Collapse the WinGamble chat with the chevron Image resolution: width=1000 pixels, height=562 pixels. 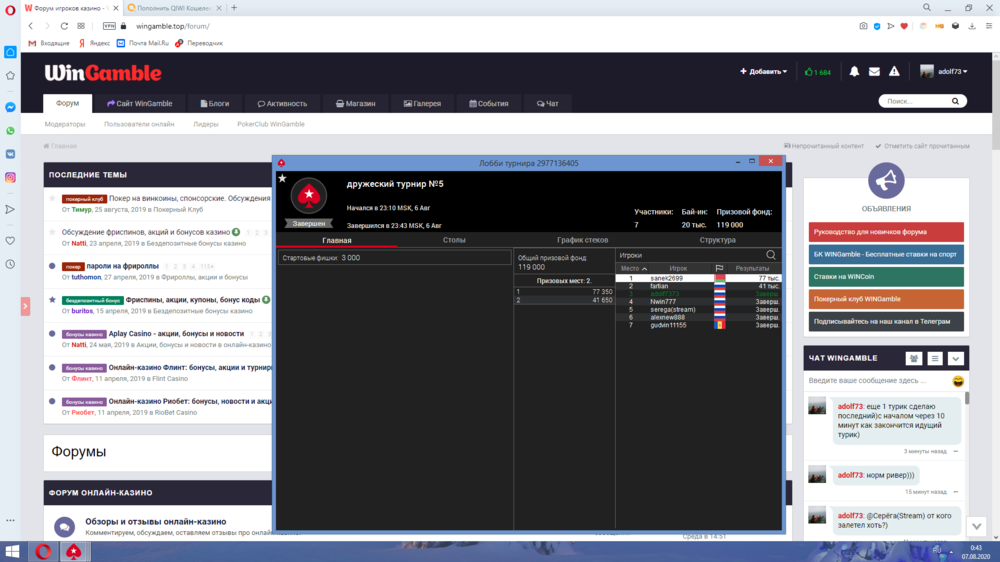[x=955, y=358]
